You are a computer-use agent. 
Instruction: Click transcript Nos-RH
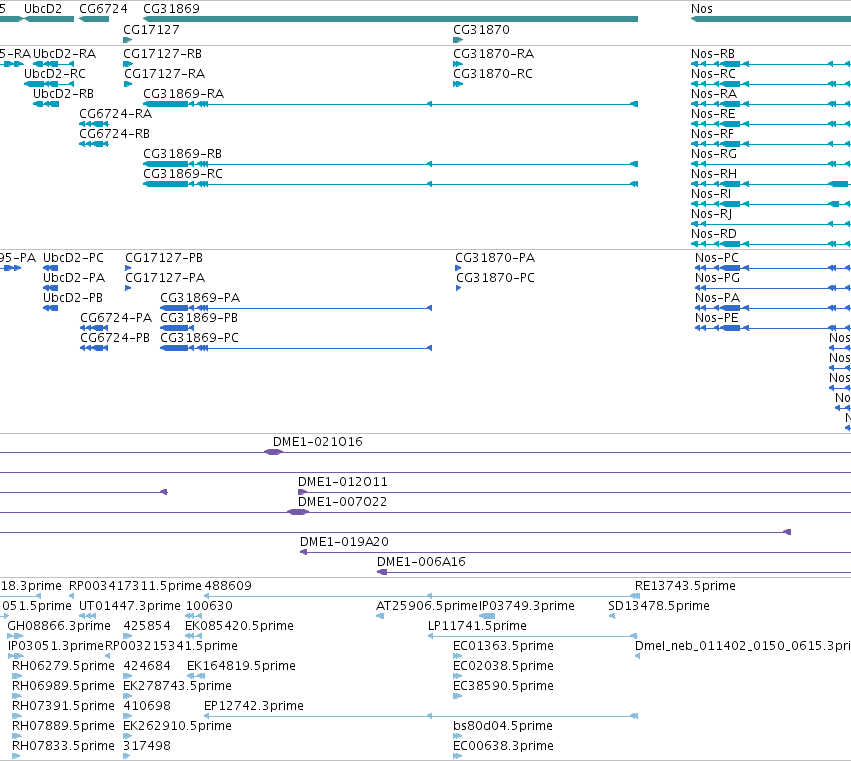pyautogui.click(x=714, y=174)
